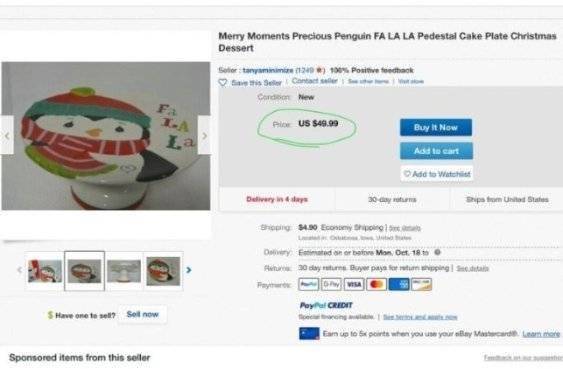Select the Visa card icon
Image resolution: width=563 pixels, height=369 pixels.
coord(354,284)
